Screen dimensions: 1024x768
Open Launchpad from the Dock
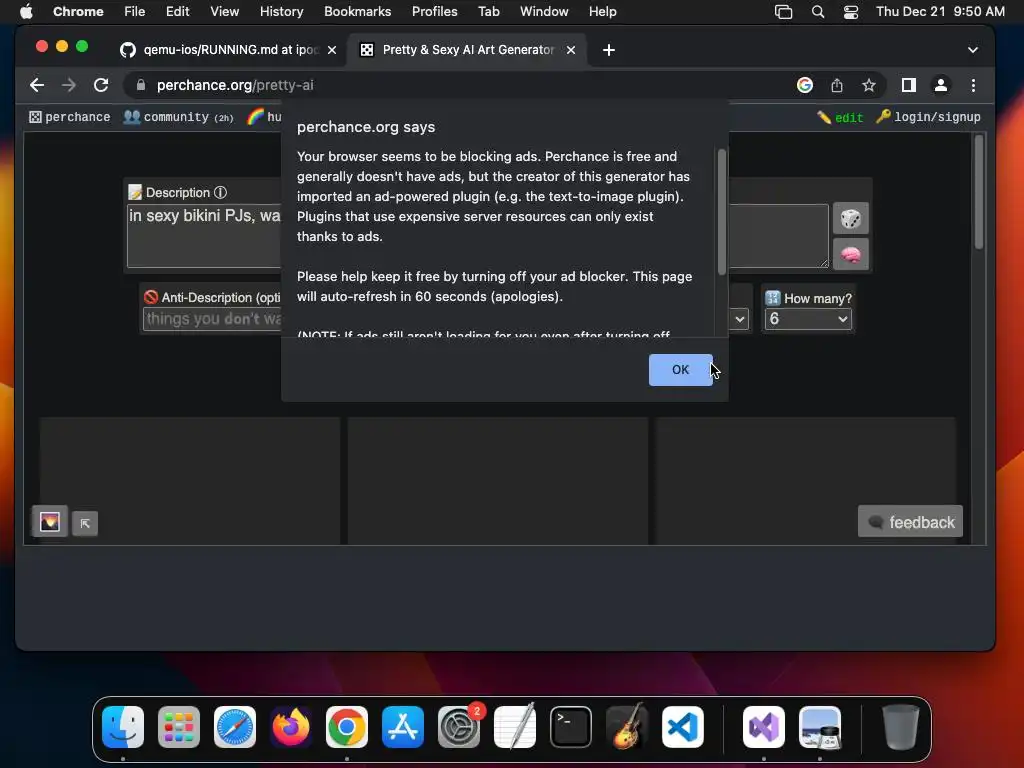pyautogui.click(x=179, y=727)
